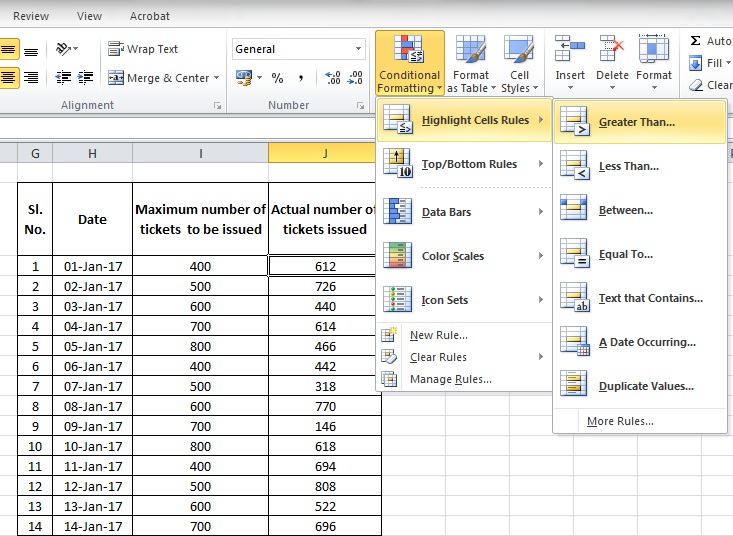Image resolution: width=733 pixels, height=536 pixels.
Task: Click Merge & Center button
Action: (x=158, y=78)
